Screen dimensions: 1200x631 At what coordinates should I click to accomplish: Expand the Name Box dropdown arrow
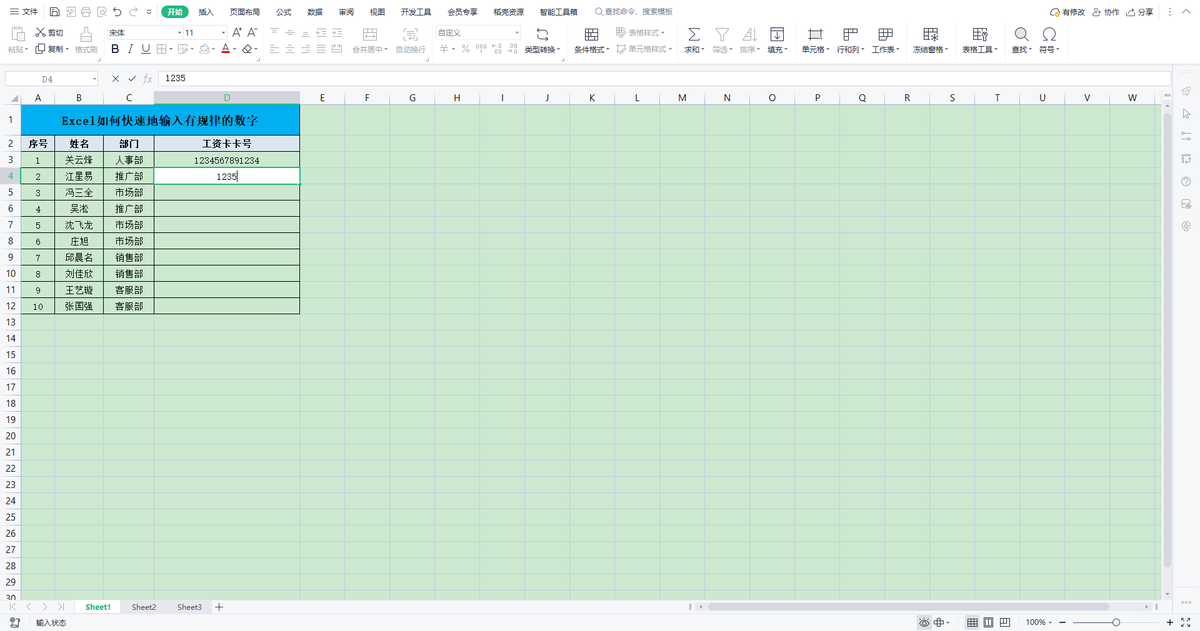[x=95, y=78]
